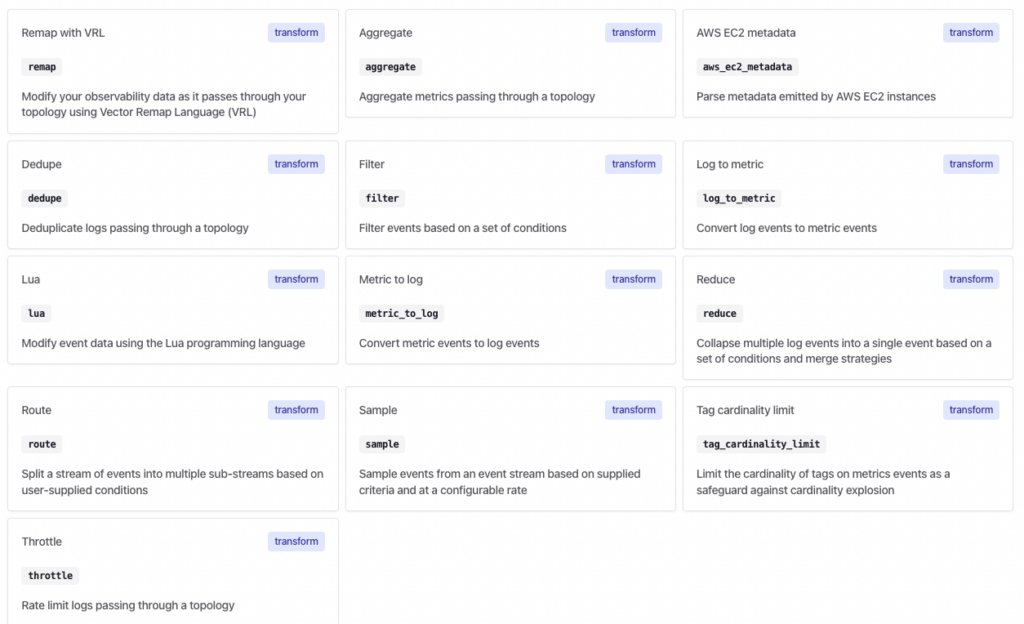Open the Sample transform card

tap(510, 449)
